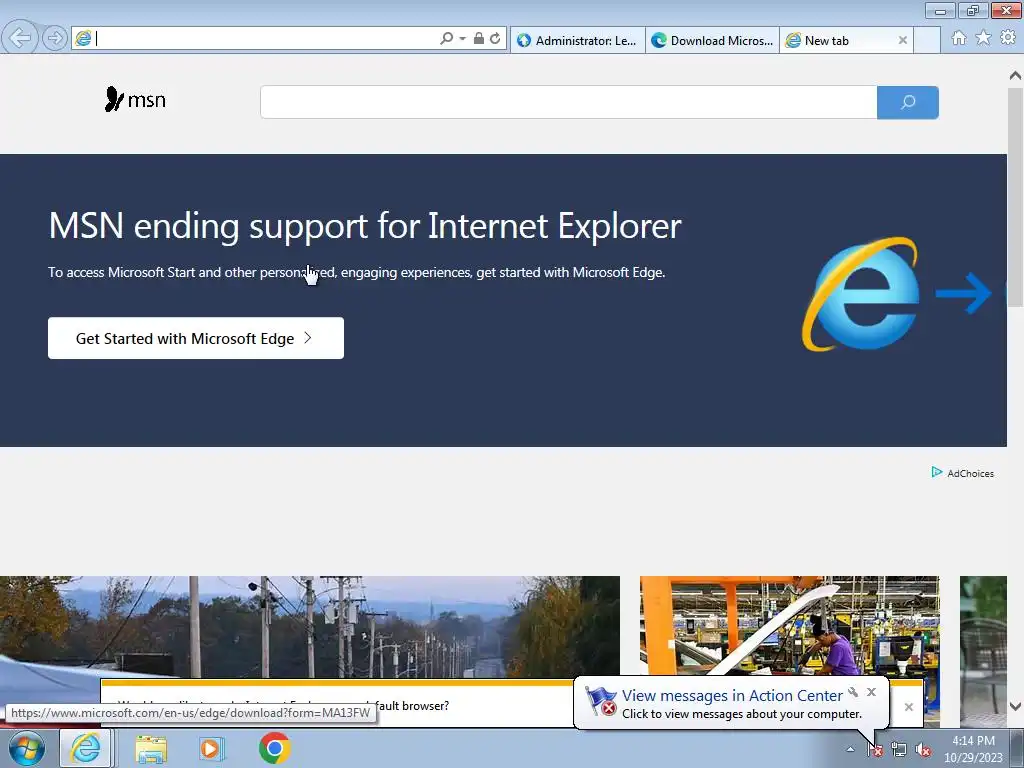This screenshot has height=768, width=1024.
Task: Open the address bar autocomplete dropdown arrow
Action: tap(462, 39)
